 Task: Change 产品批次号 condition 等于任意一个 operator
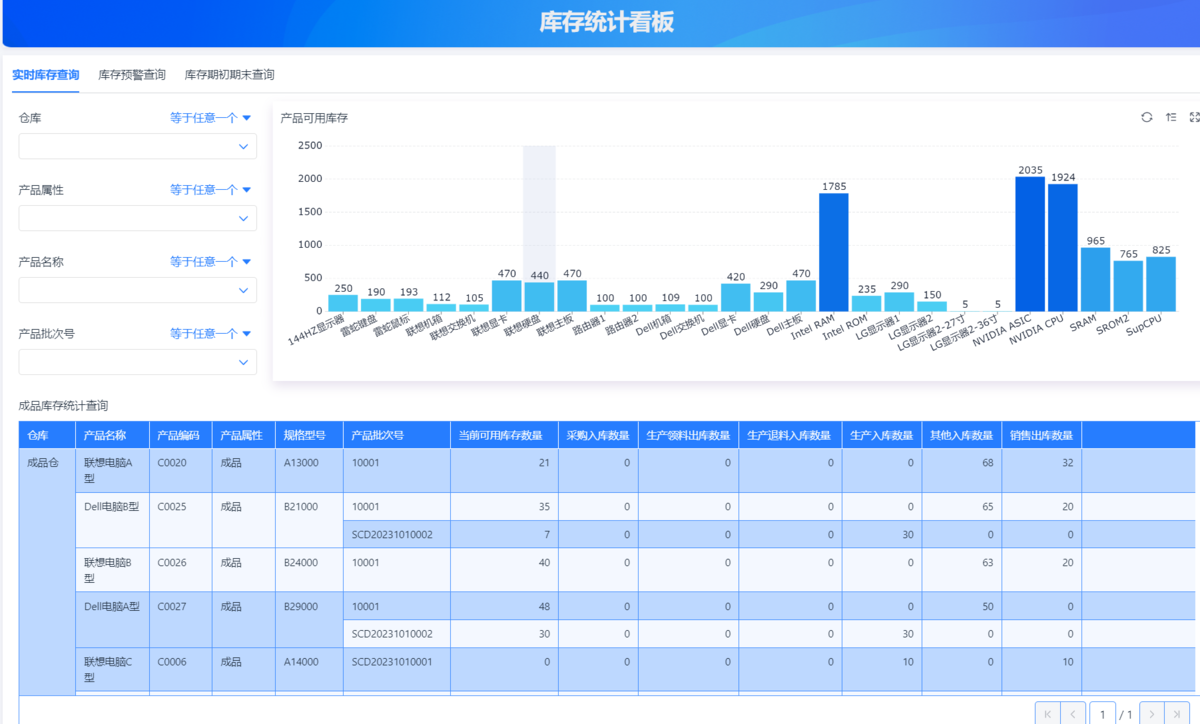point(210,334)
